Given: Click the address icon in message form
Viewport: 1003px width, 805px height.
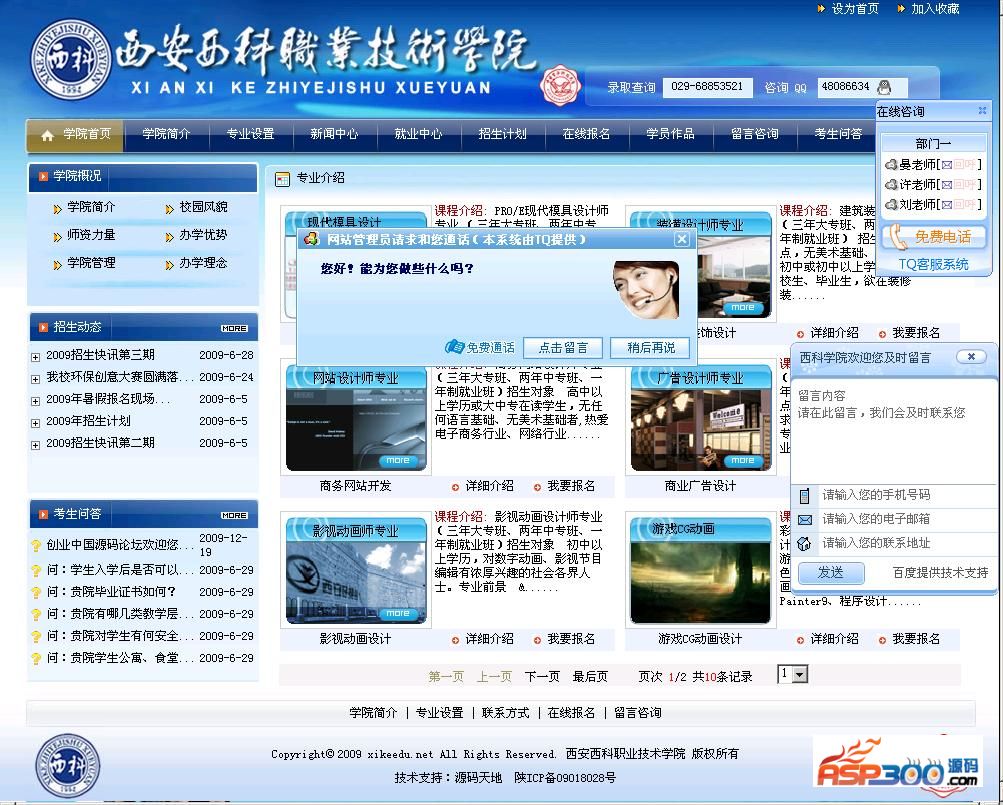Looking at the screenshot, I should pyautogui.click(x=805, y=544).
